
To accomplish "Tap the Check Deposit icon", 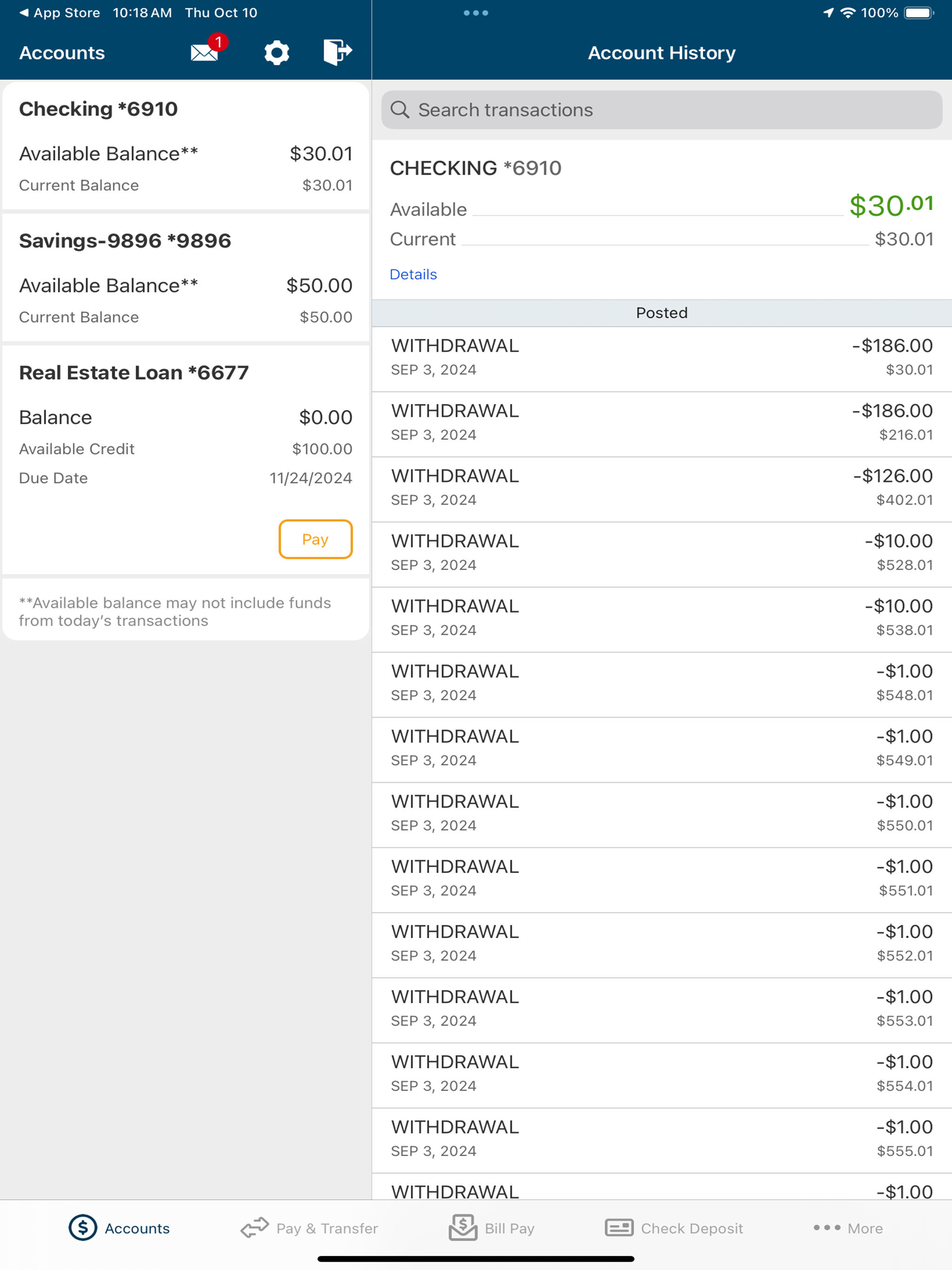I will [x=619, y=1228].
